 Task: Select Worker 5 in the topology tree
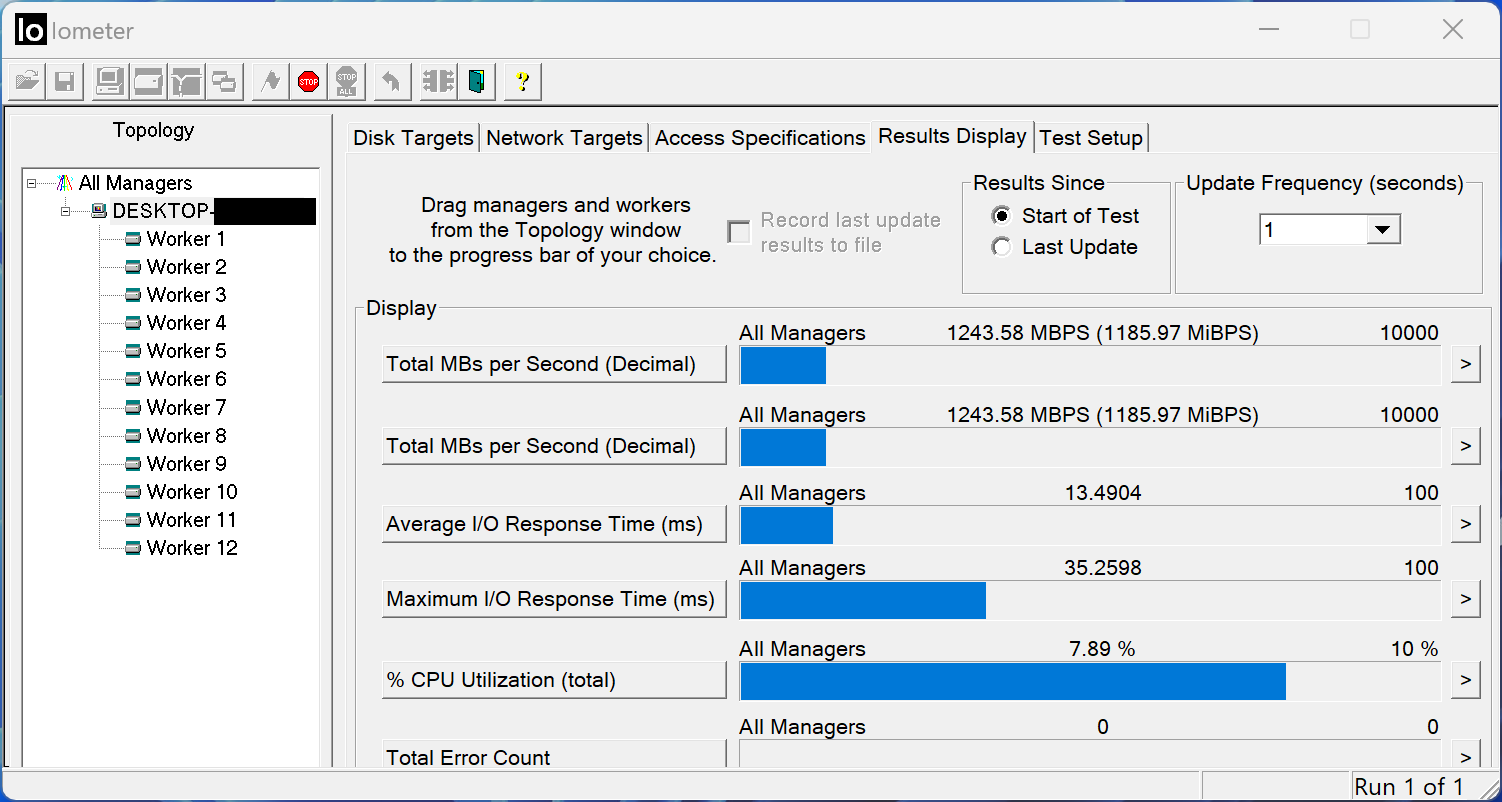[186, 351]
